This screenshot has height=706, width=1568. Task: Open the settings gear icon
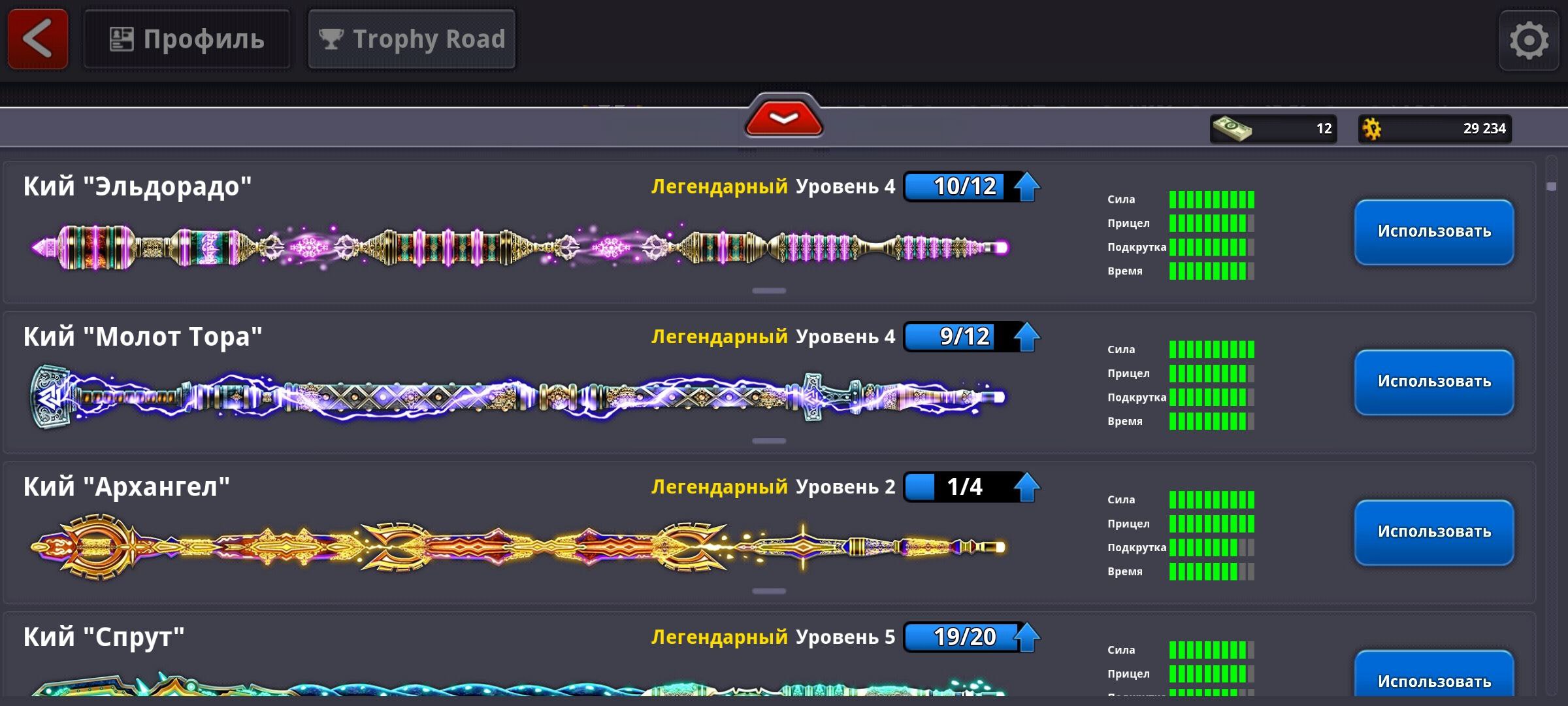click(x=1528, y=41)
